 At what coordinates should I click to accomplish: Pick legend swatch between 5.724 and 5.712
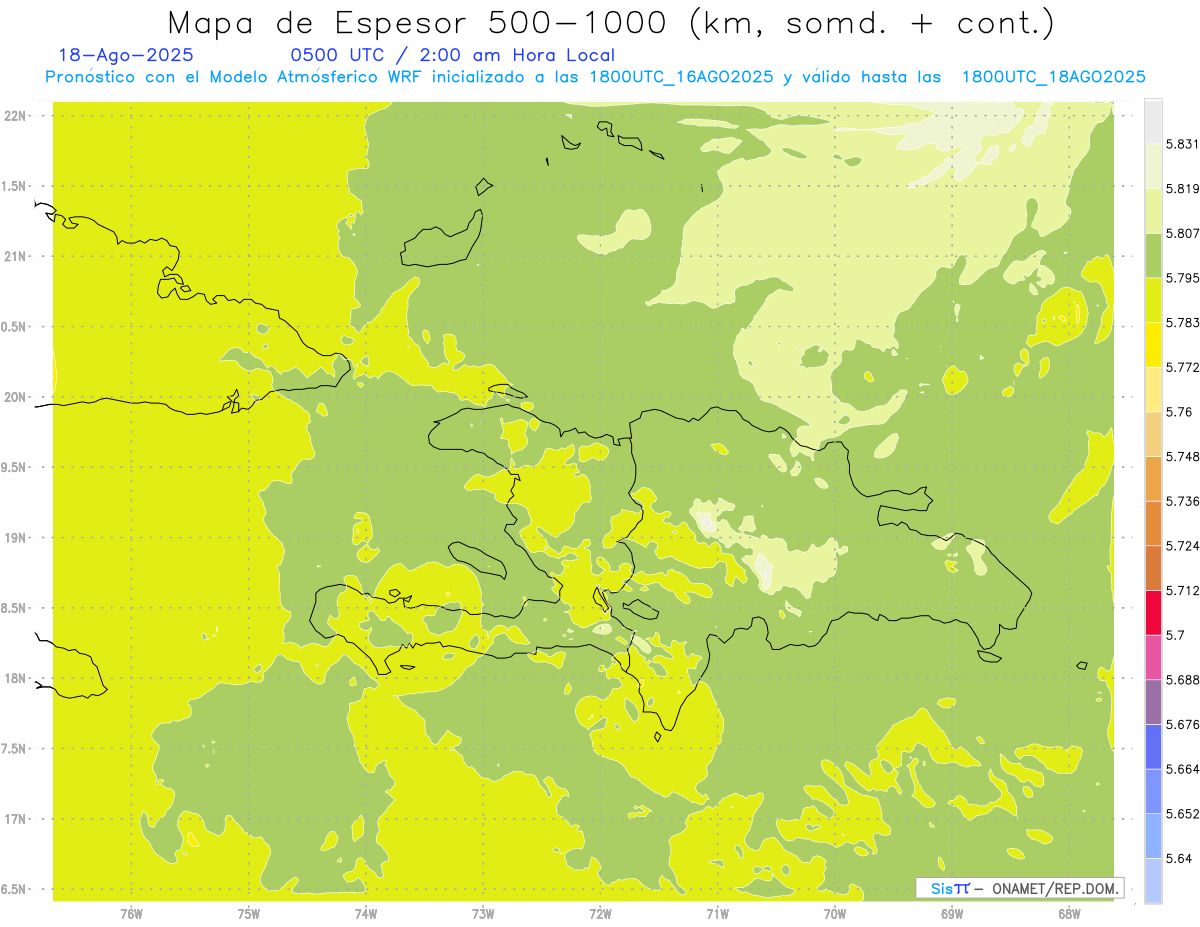(1153, 567)
